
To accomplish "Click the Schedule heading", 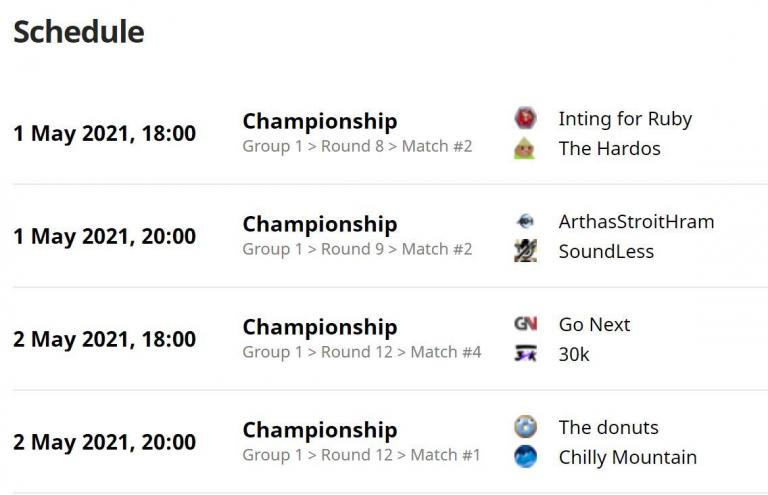I will (x=79, y=32).
